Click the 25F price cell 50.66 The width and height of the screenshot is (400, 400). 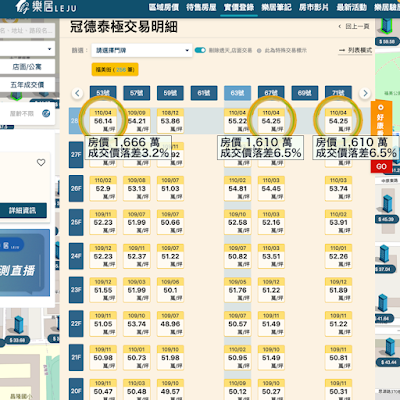170,222
